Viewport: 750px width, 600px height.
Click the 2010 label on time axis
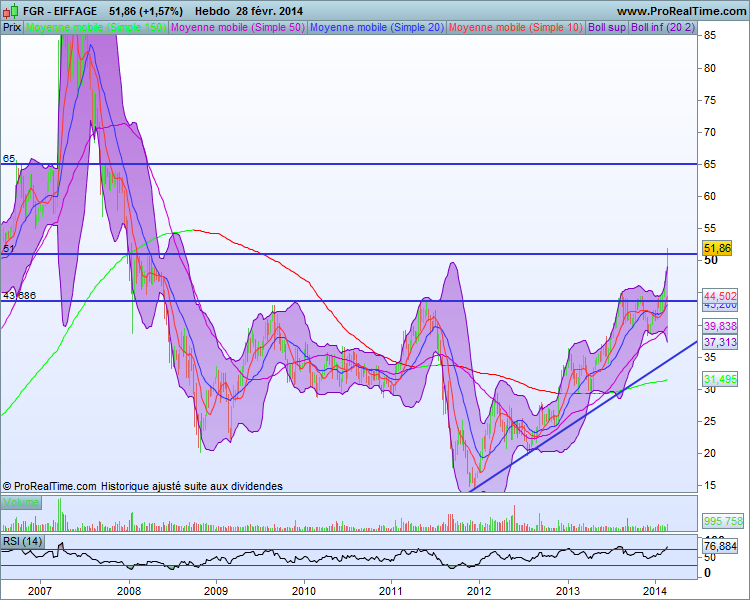click(304, 591)
